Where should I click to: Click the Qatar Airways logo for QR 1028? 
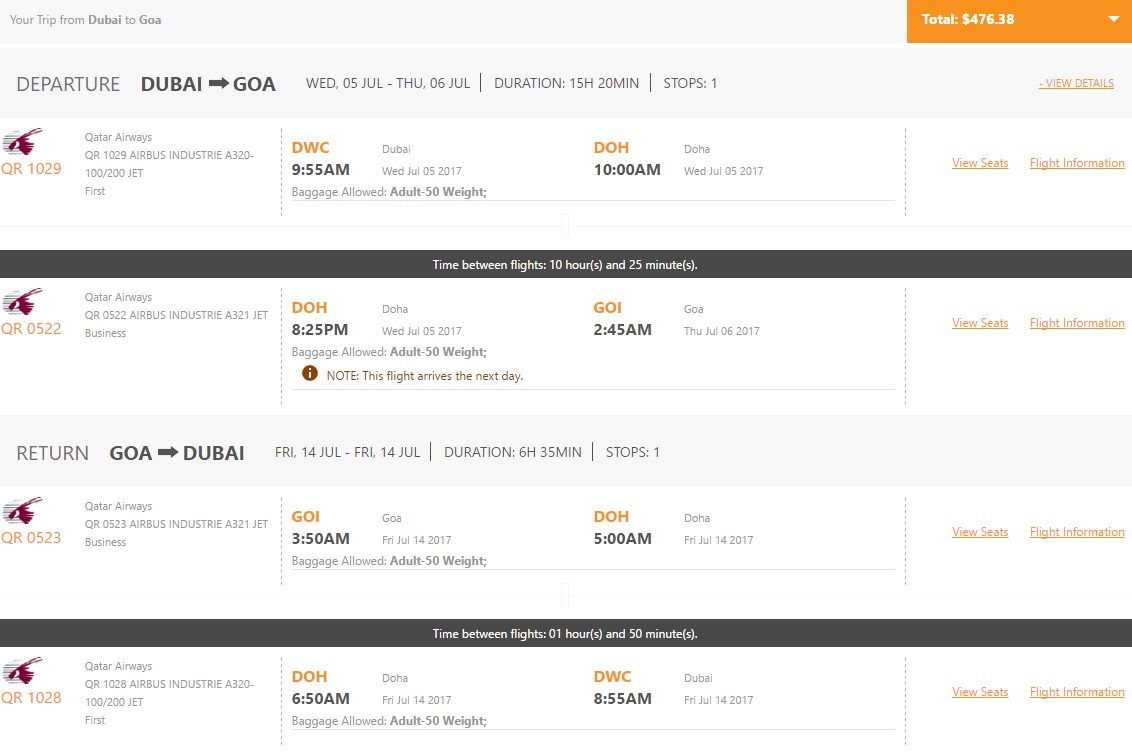(x=22, y=670)
